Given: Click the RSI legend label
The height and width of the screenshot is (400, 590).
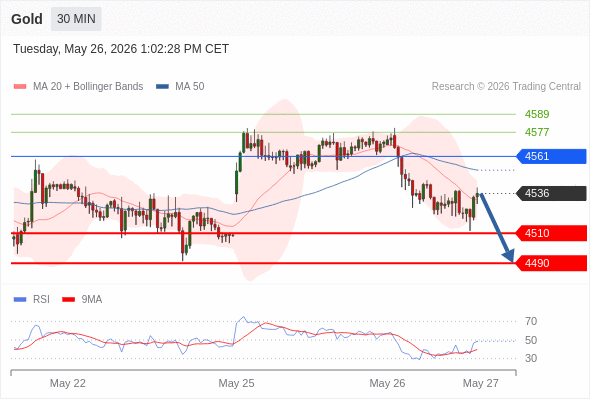Looking at the screenshot, I should (41, 300).
